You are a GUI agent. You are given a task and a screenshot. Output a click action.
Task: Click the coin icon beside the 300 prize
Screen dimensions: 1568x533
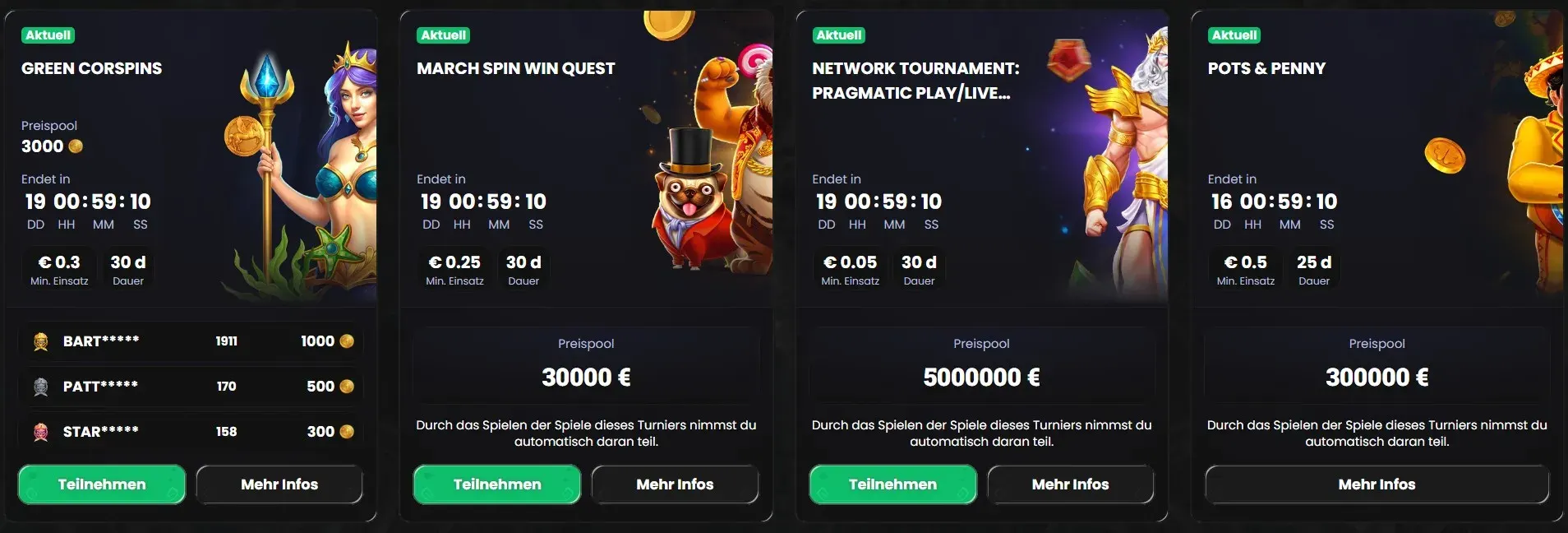[347, 432]
